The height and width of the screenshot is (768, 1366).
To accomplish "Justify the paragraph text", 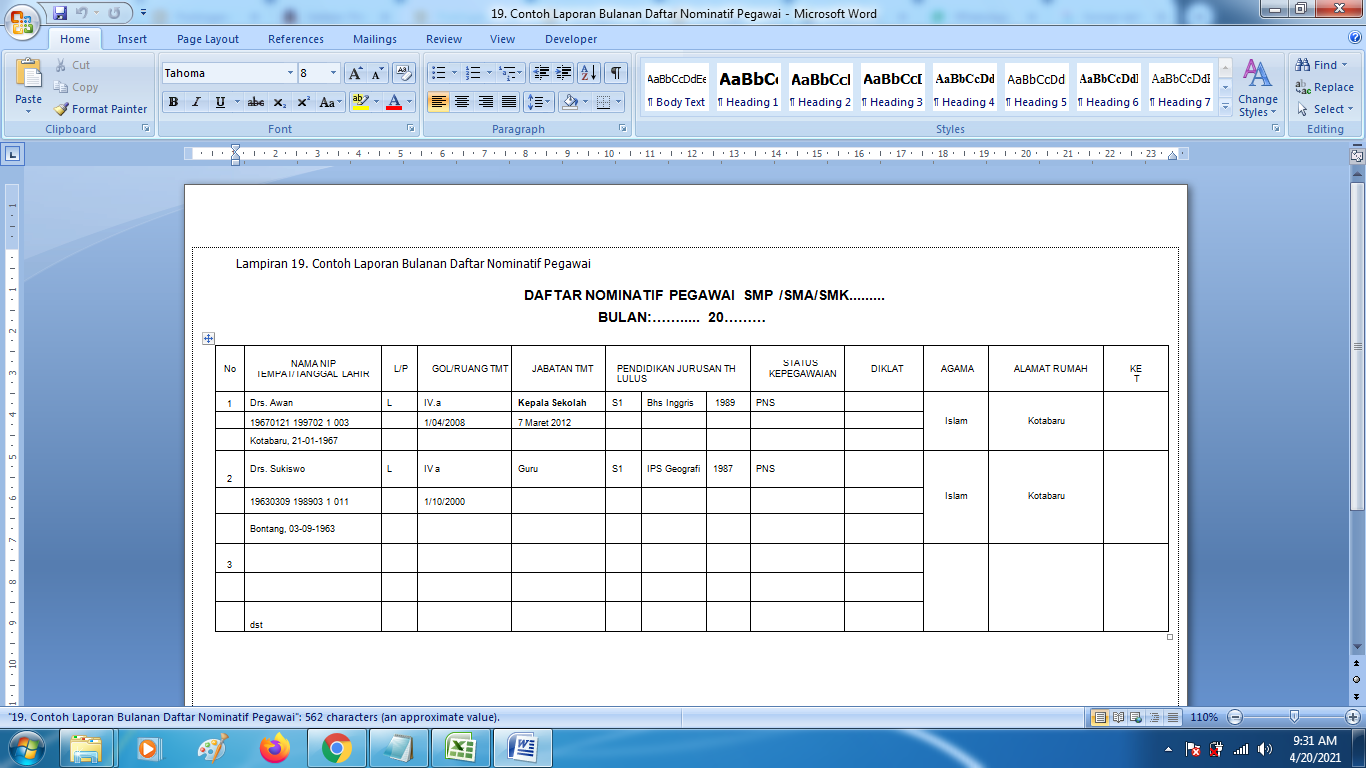I will pos(509,102).
